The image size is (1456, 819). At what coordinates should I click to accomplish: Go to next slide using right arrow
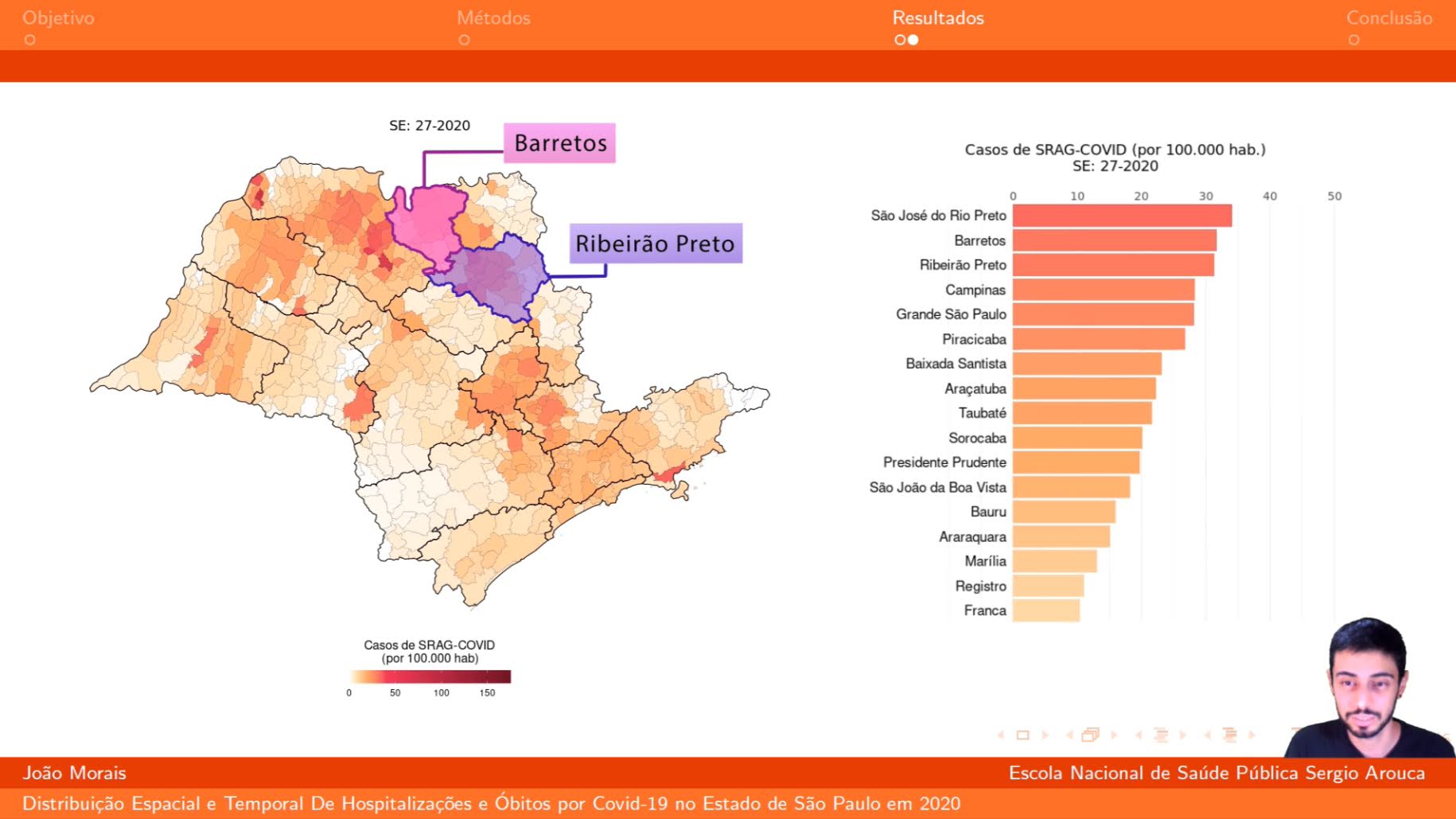click(1045, 735)
